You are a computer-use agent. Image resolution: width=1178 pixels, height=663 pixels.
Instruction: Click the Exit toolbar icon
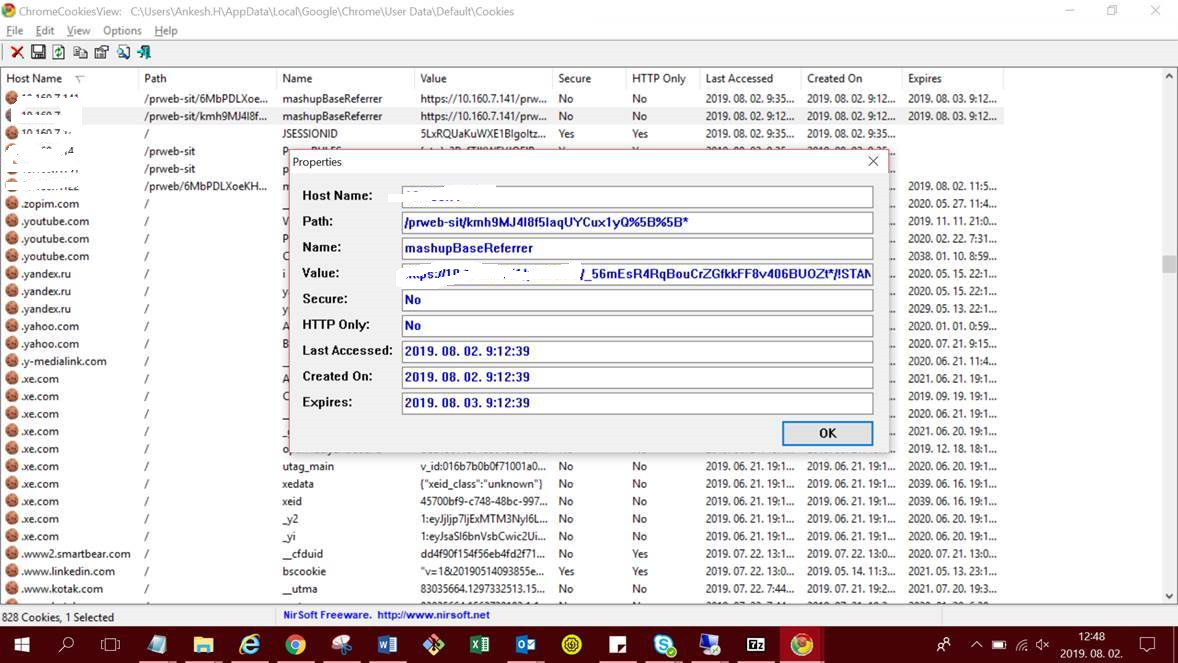coord(144,52)
